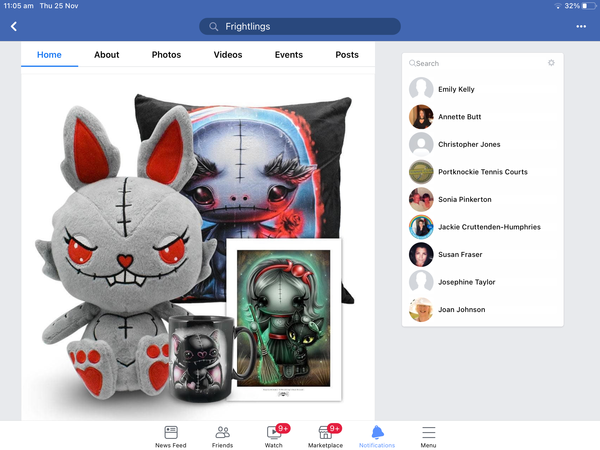This screenshot has width=600, height=450.
Task: Open the Watch icon
Action: 274,432
